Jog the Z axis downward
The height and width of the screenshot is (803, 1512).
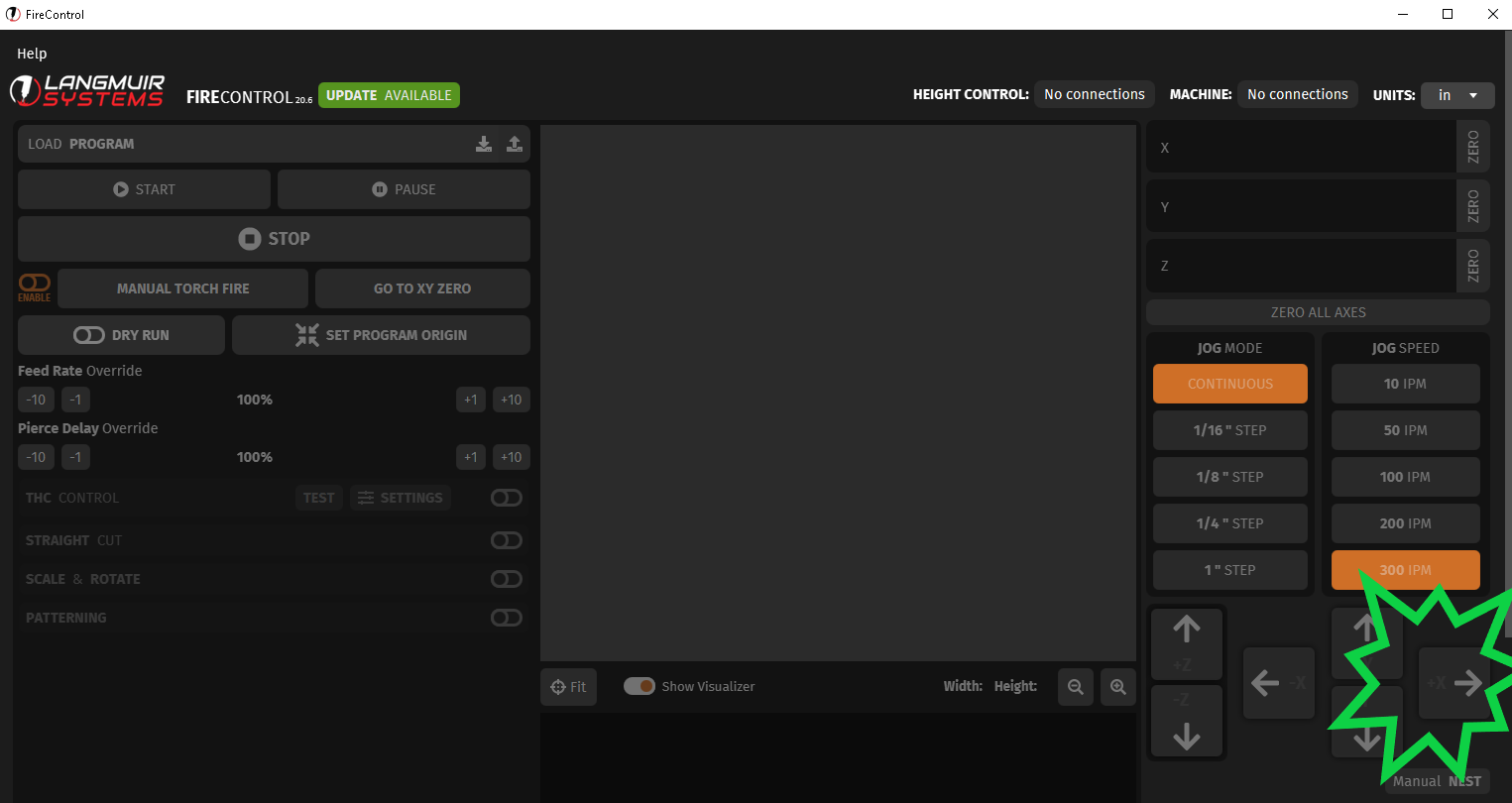1187,722
